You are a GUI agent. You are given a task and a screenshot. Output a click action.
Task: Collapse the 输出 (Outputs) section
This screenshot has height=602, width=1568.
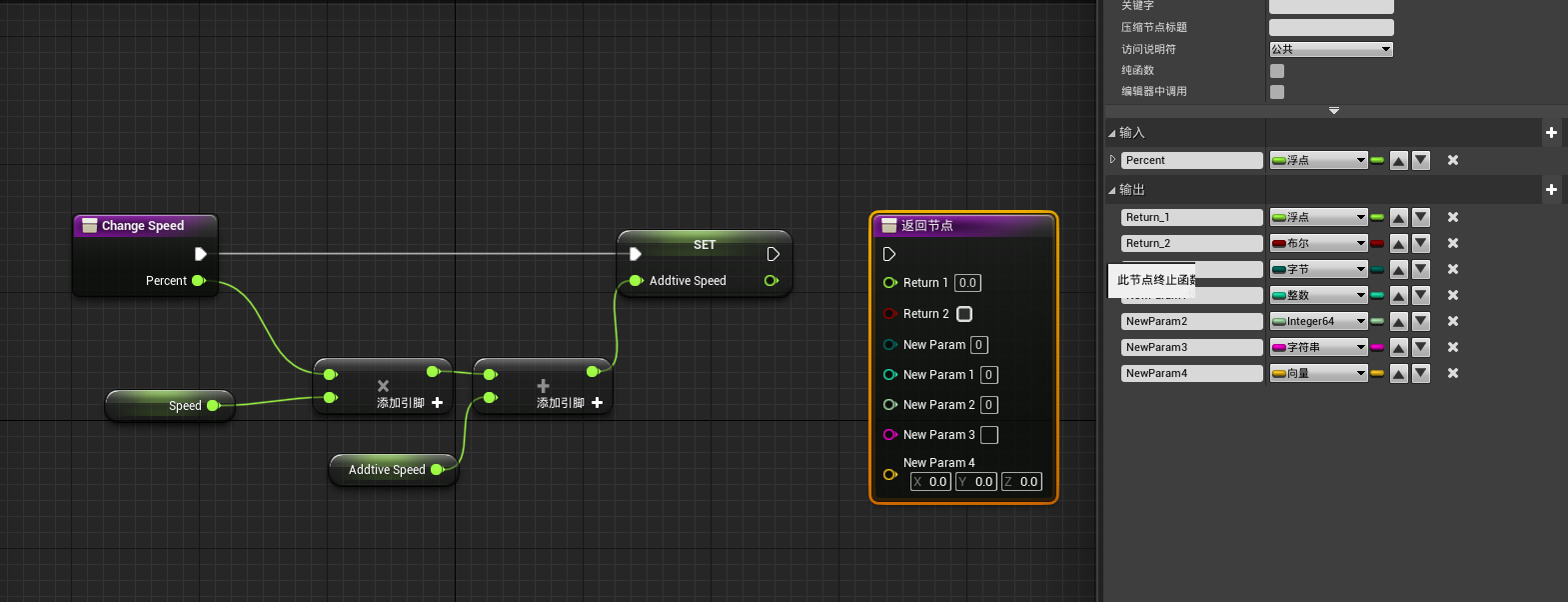[x=1112, y=190]
